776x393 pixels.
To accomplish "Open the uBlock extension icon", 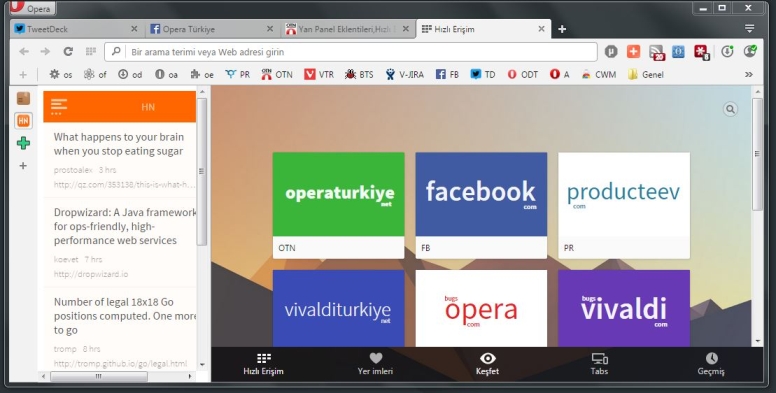I will (x=611, y=51).
